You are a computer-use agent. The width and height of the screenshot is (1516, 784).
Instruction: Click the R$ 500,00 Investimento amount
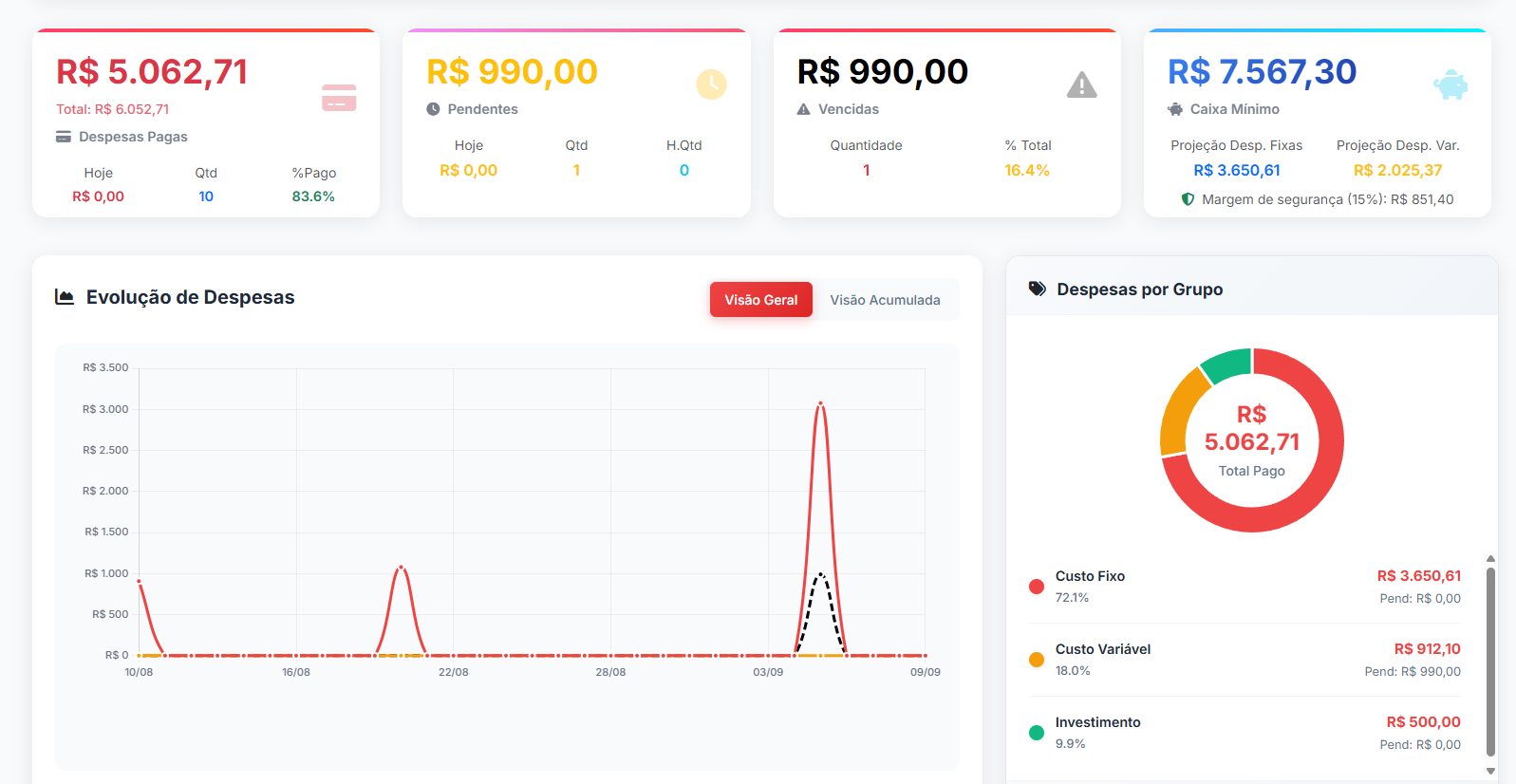pyautogui.click(x=1424, y=722)
